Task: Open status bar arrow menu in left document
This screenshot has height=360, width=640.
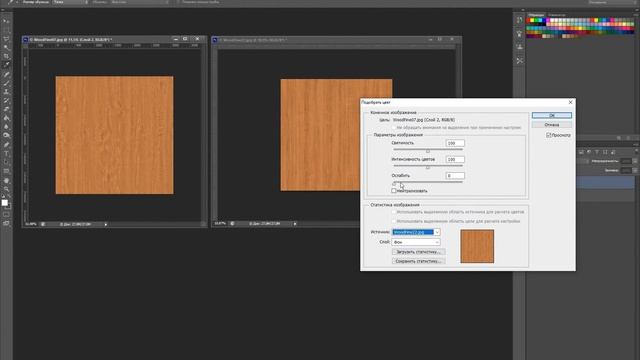Action: click(106, 224)
